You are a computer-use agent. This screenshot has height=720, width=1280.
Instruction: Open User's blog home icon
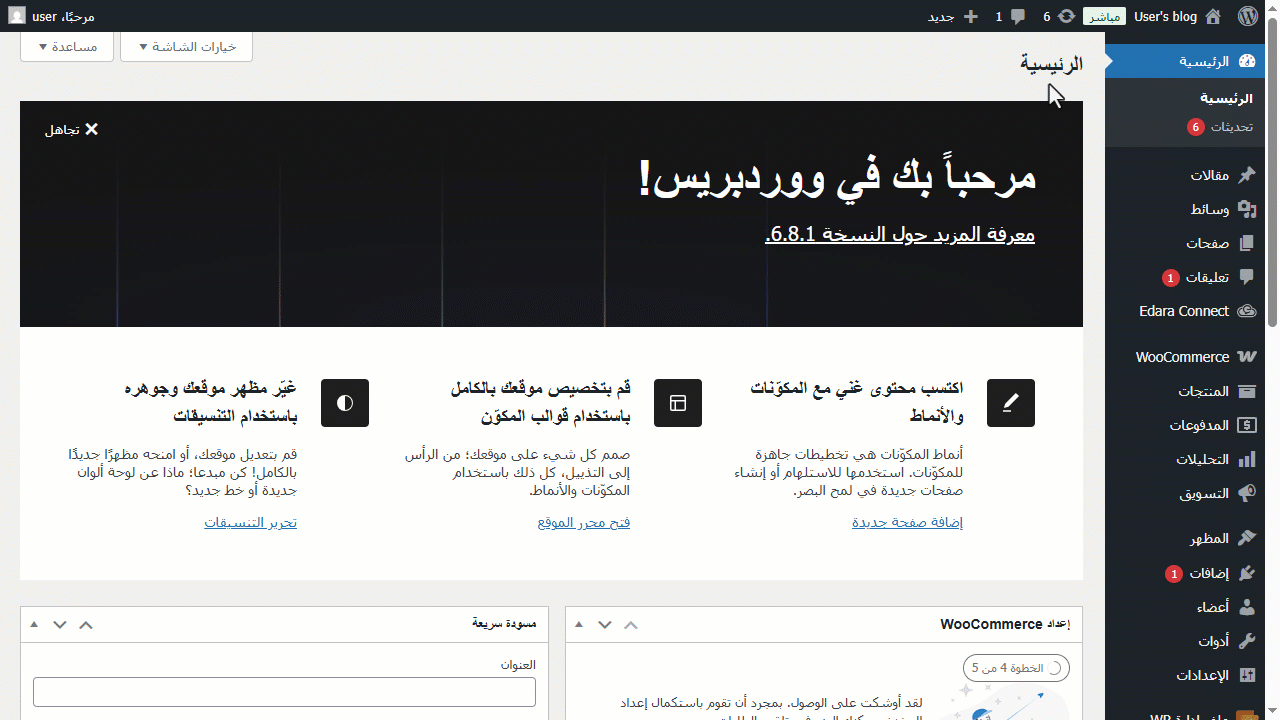click(x=1213, y=16)
